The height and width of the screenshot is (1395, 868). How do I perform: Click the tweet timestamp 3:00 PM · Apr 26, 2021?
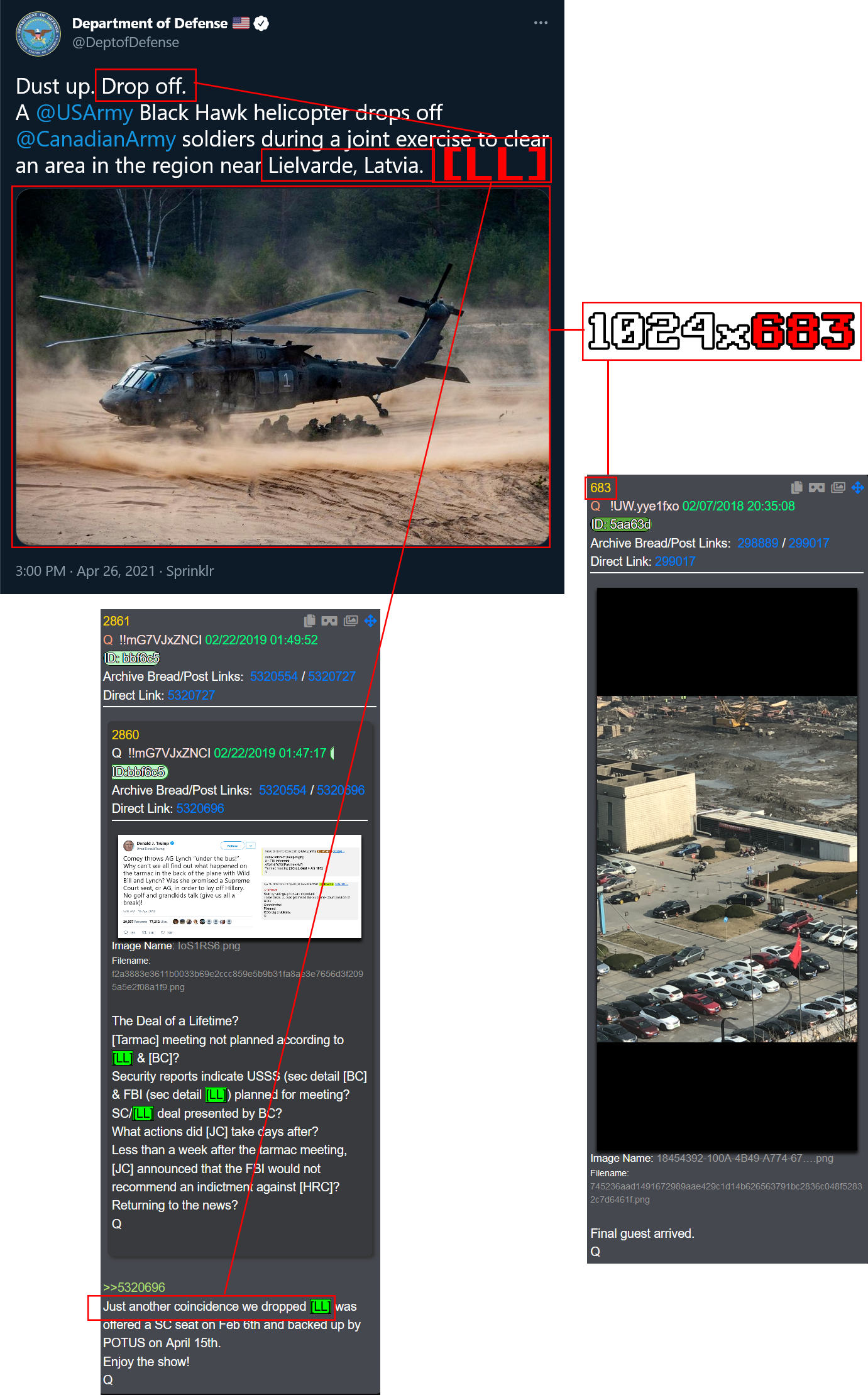click(85, 571)
